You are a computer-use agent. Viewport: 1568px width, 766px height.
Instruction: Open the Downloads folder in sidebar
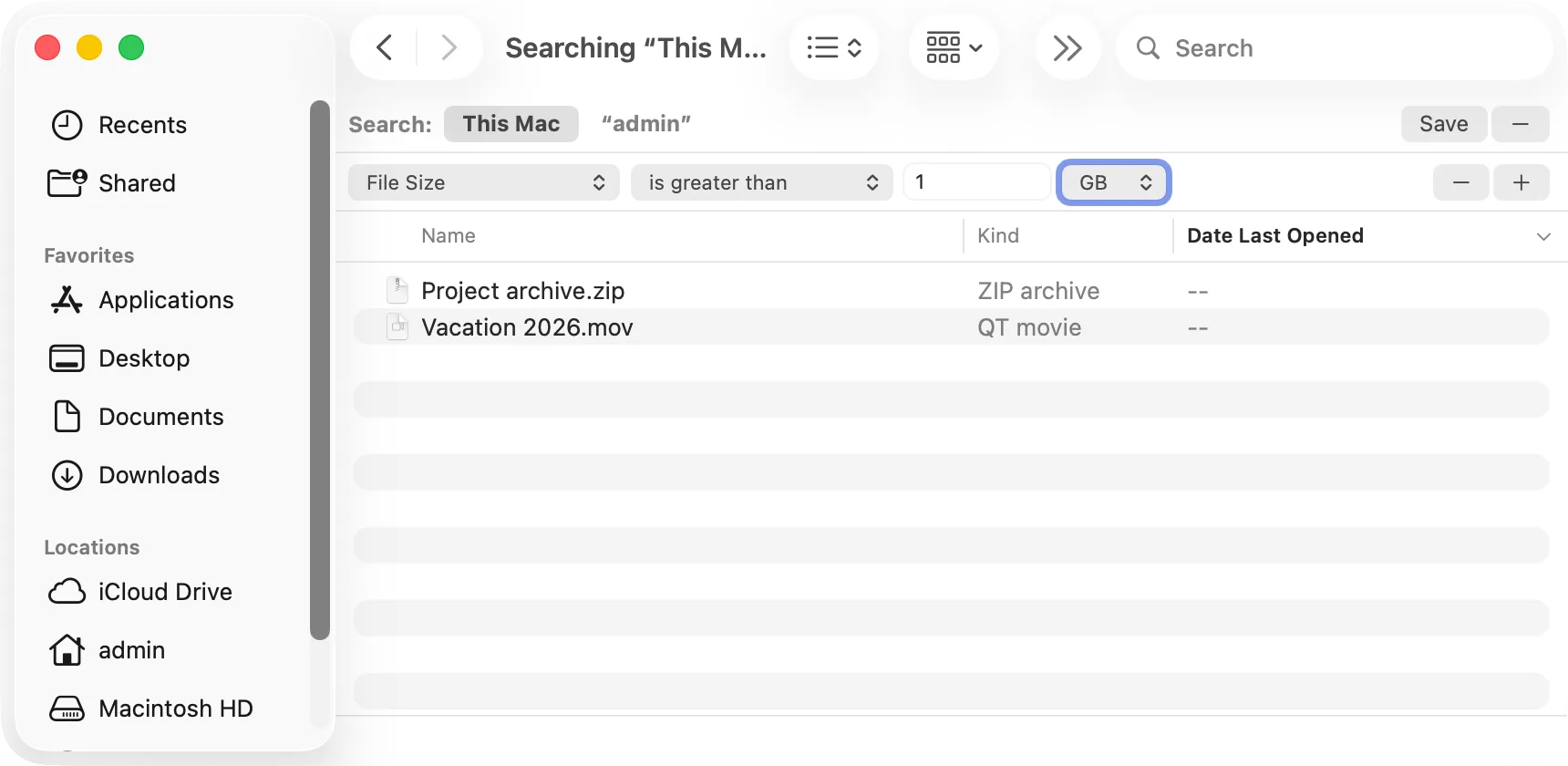coord(159,475)
